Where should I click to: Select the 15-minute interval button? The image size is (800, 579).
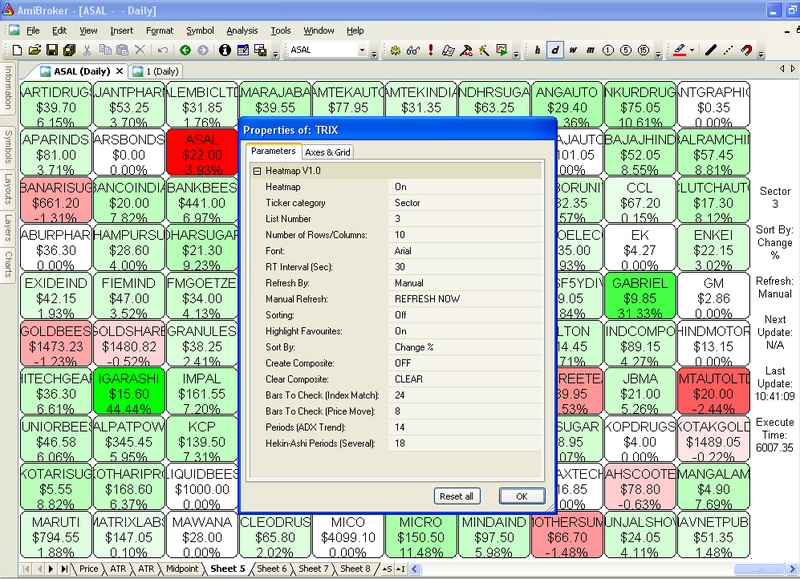(x=644, y=50)
